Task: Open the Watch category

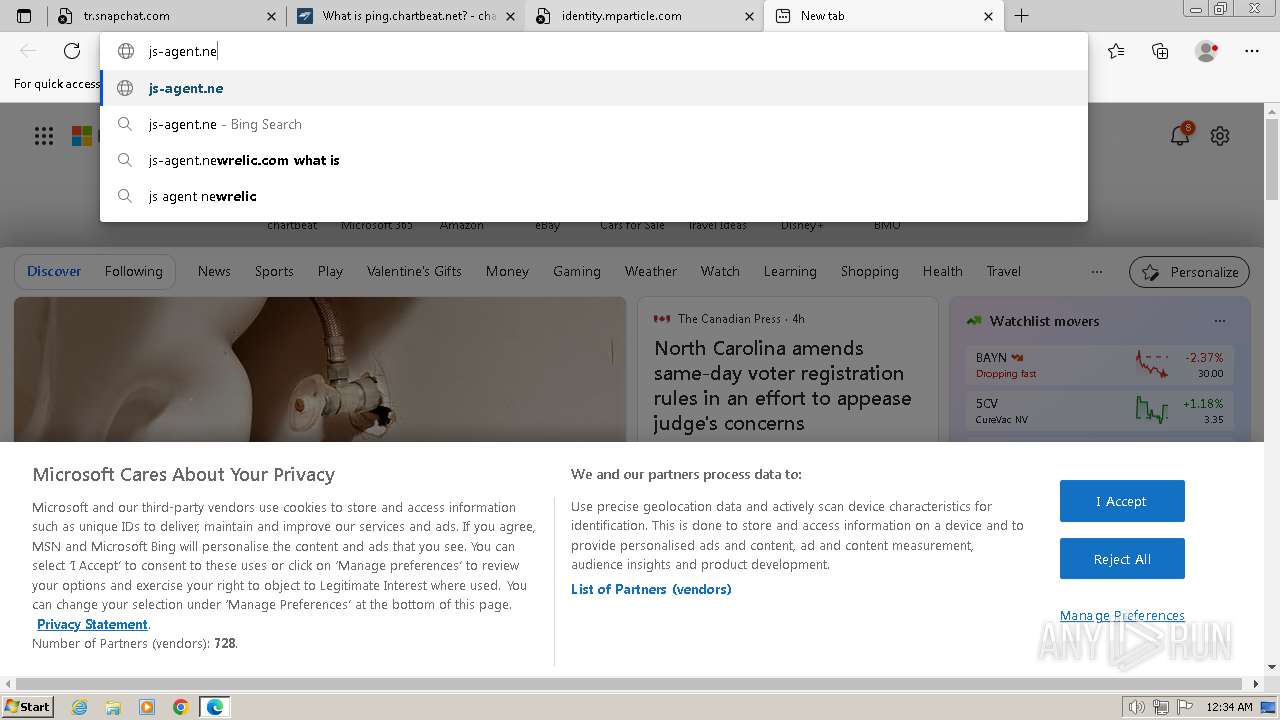Action: point(720,271)
